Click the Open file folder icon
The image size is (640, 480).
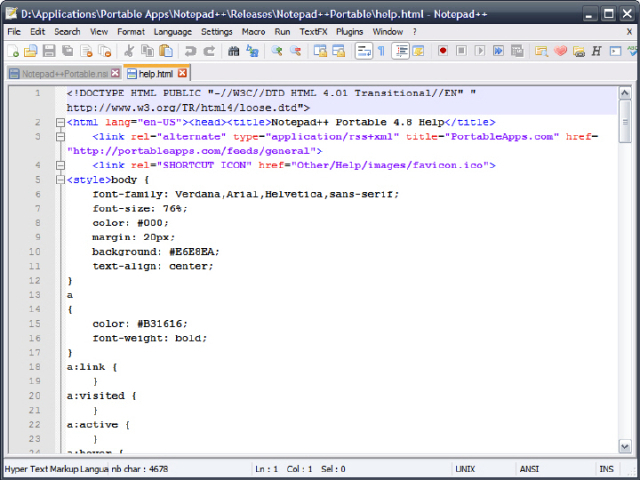click(x=31, y=51)
